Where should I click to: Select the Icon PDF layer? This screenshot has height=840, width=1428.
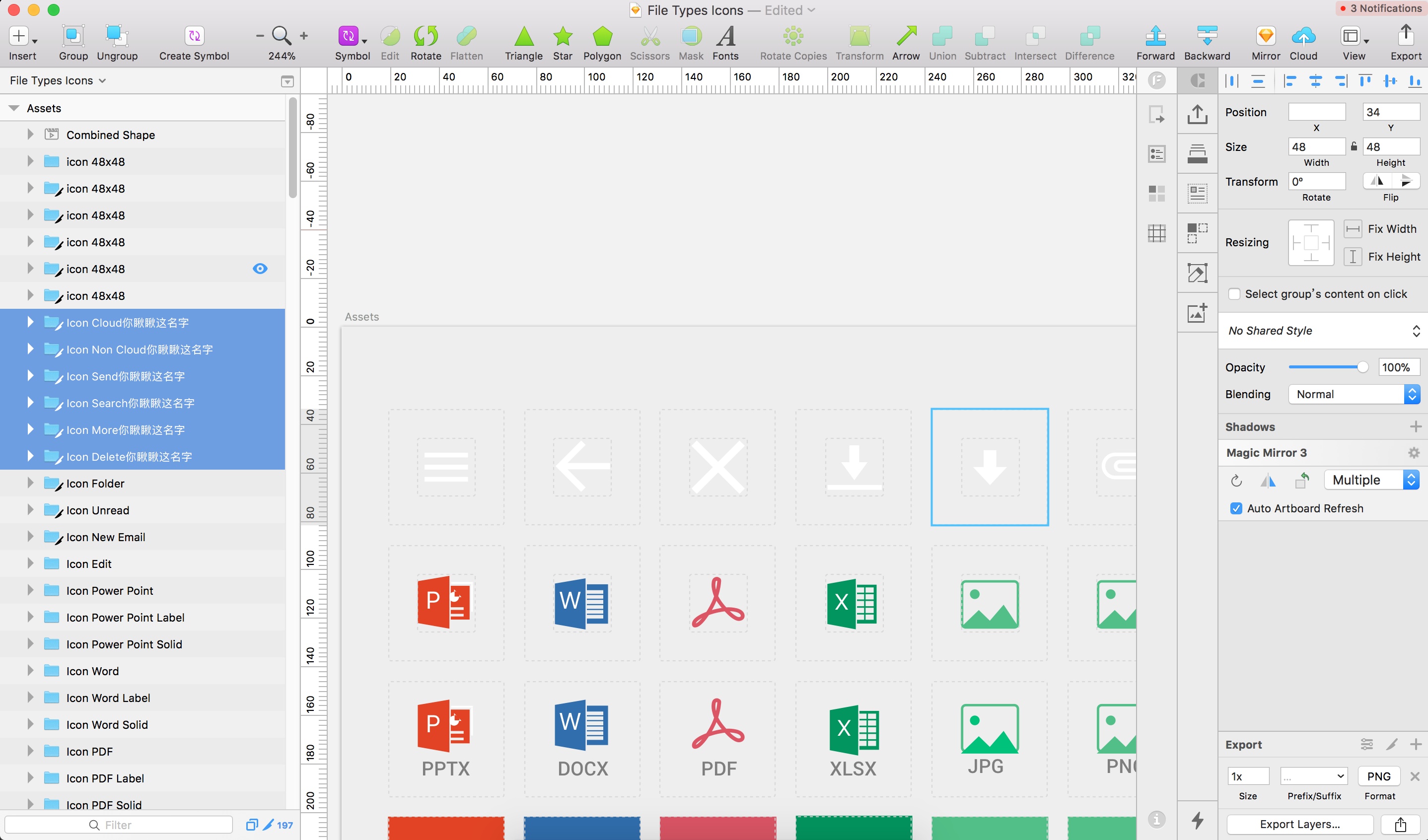point(142,752)
